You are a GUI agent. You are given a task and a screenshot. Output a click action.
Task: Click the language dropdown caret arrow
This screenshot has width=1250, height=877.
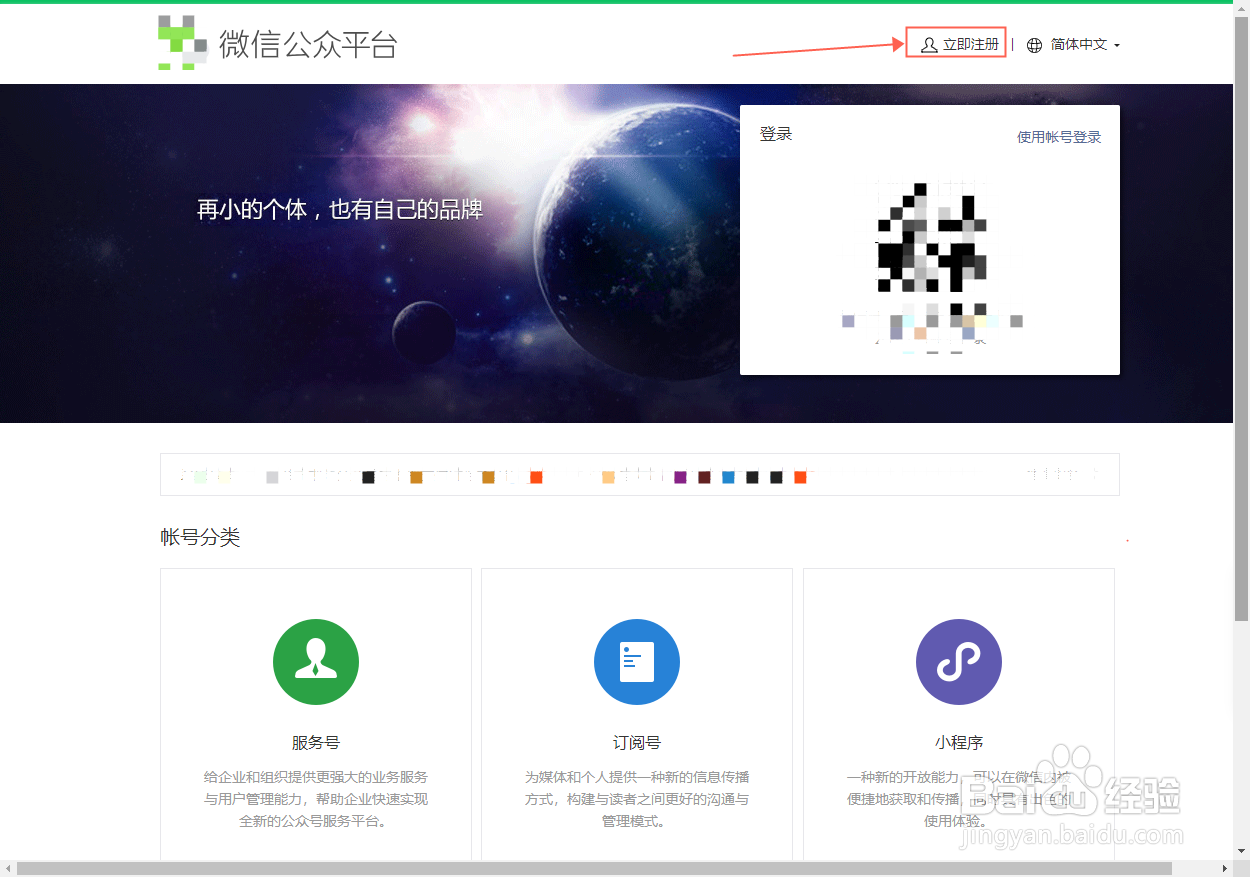[1117, 45]
